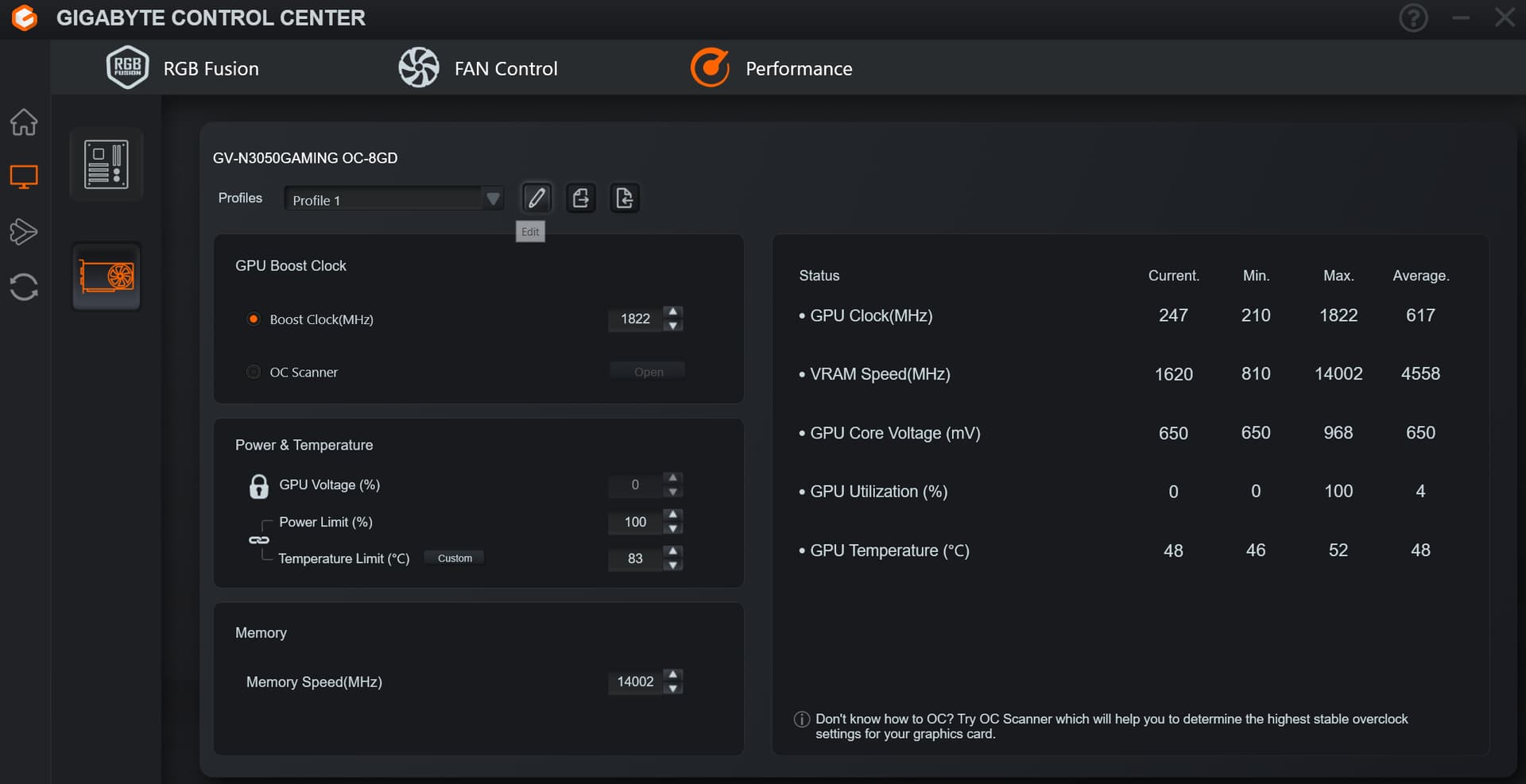The height and width of the screenshot is (784, 1526).
Task: Select the graphics card device icon
Action: coord(107,276)
